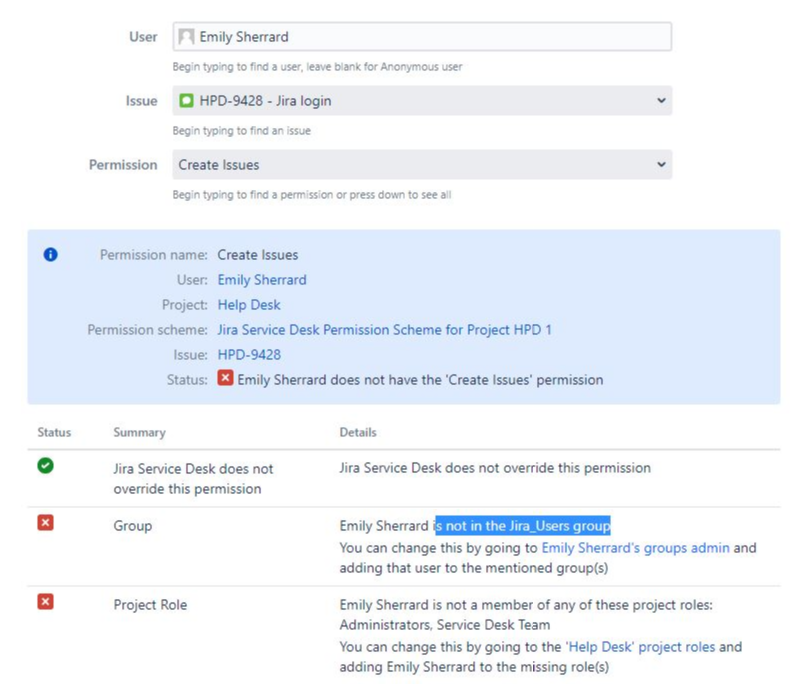Viewport: 792px width, 687px height.
Task: Click the User field label
Action: click(x=143, y=37)
